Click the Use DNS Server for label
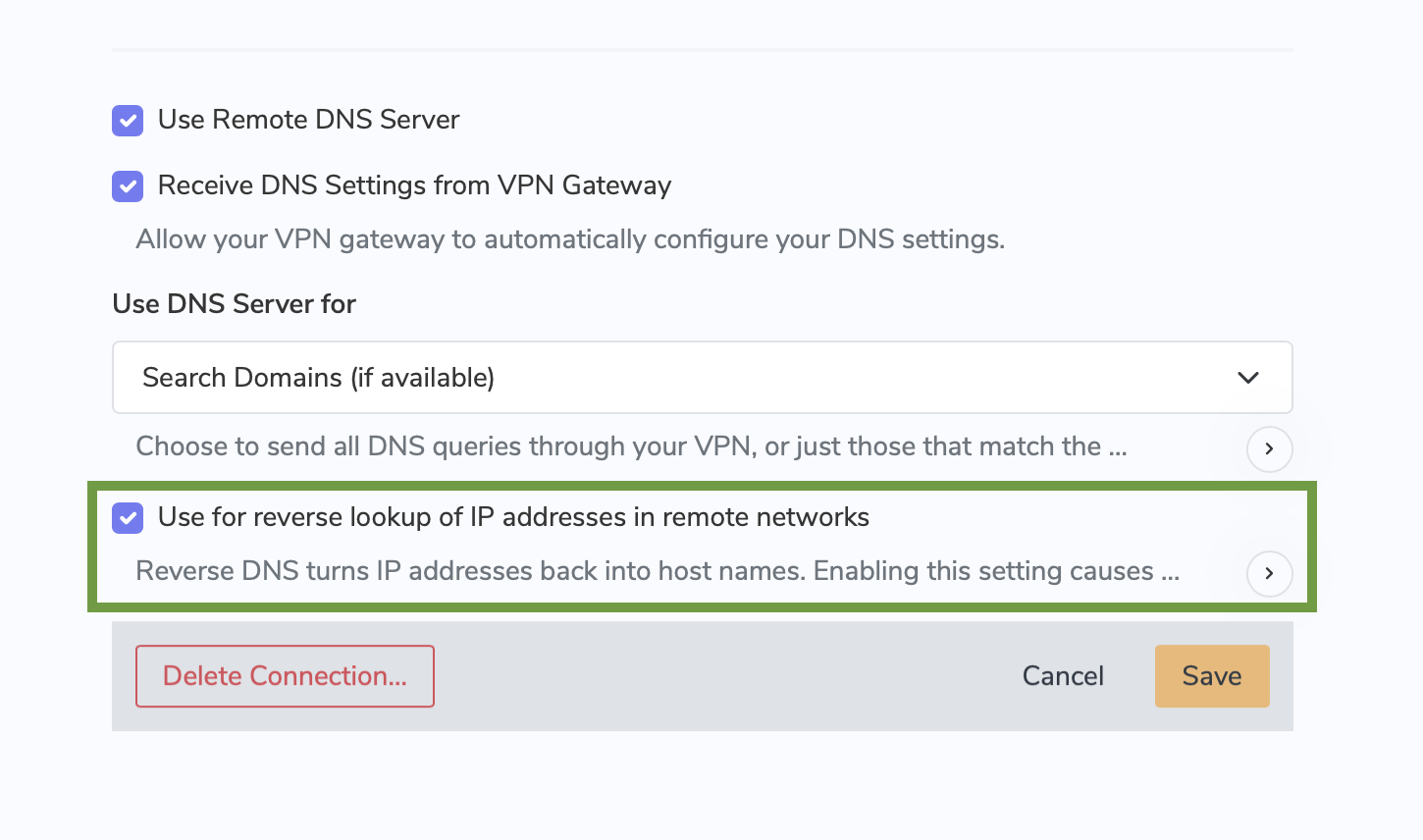Screen dimensions: 1423x840 pos(234,304)
